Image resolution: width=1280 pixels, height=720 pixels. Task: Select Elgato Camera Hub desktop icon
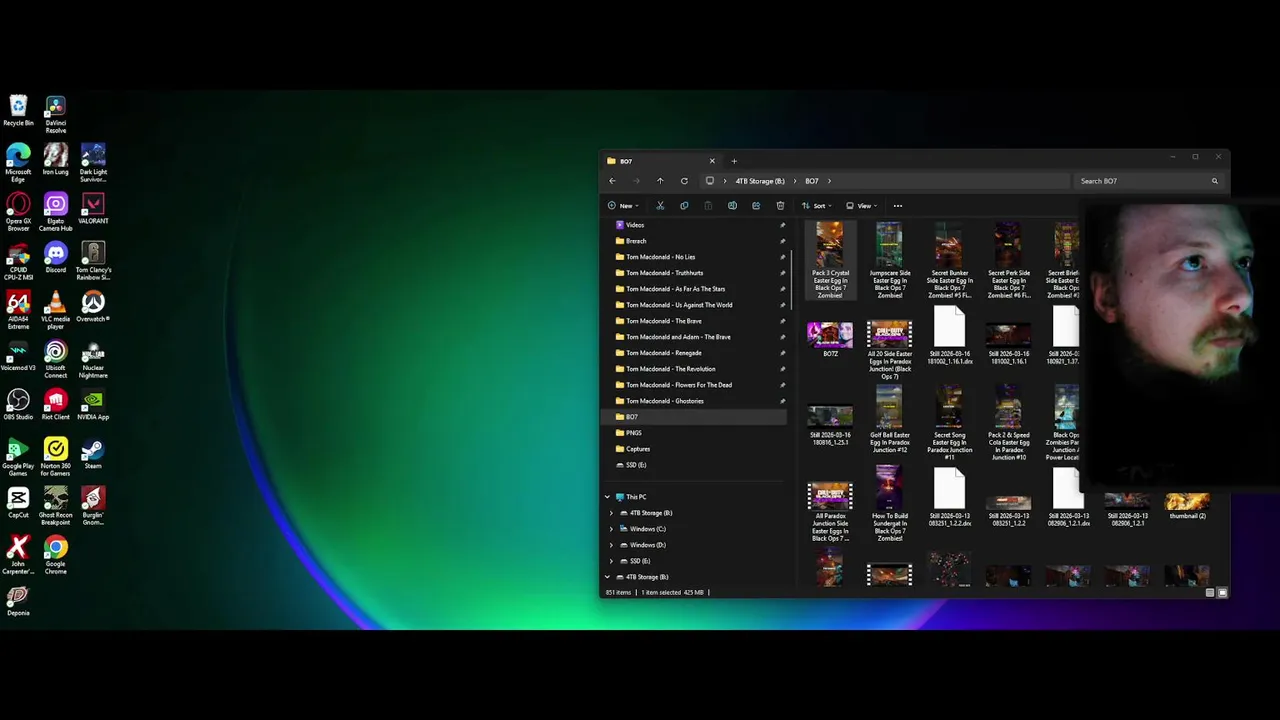click(56, 212)
